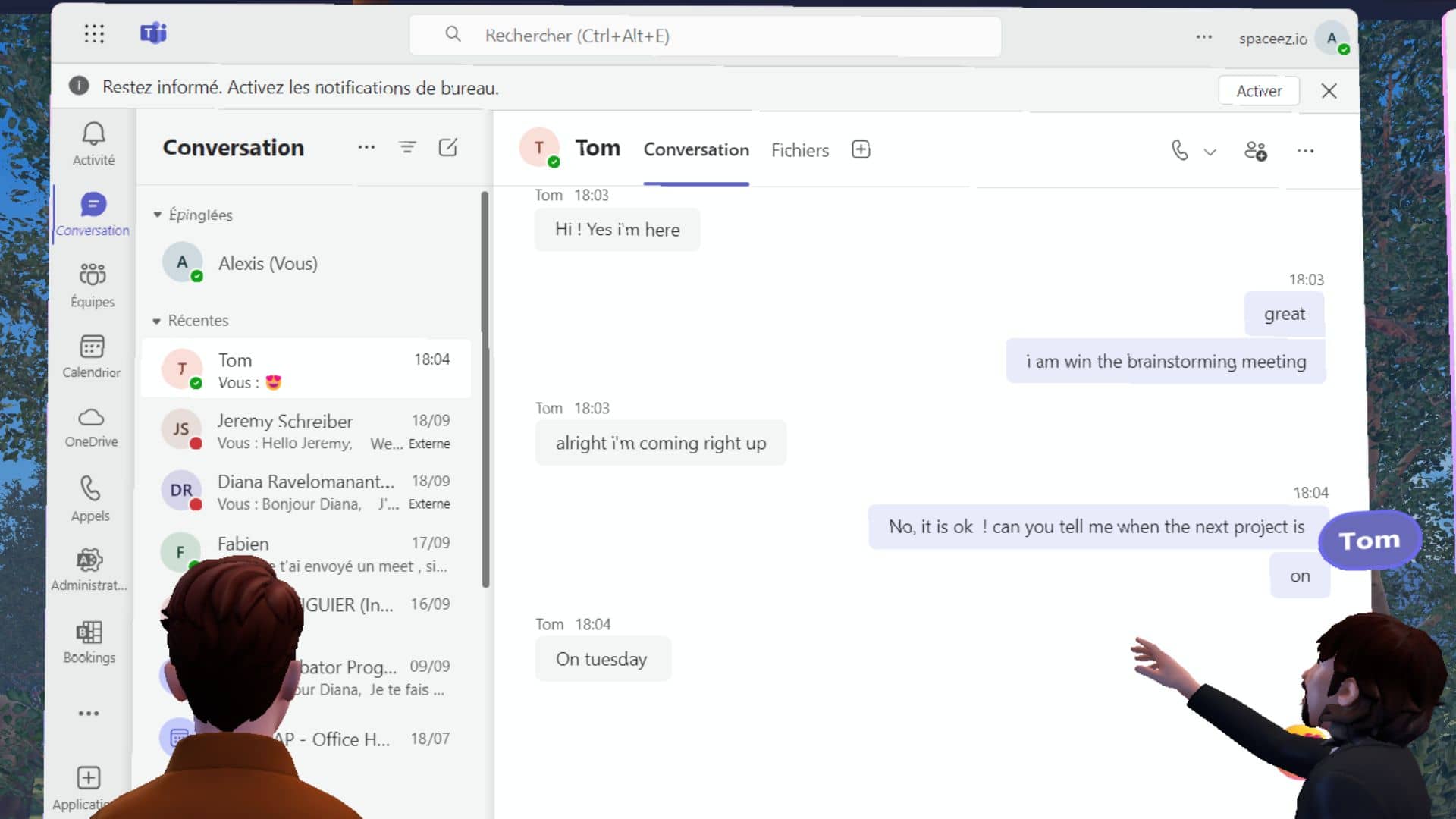Click Tom's avatar in chat header
This screenshot has width=1456, height=819.
539,148
